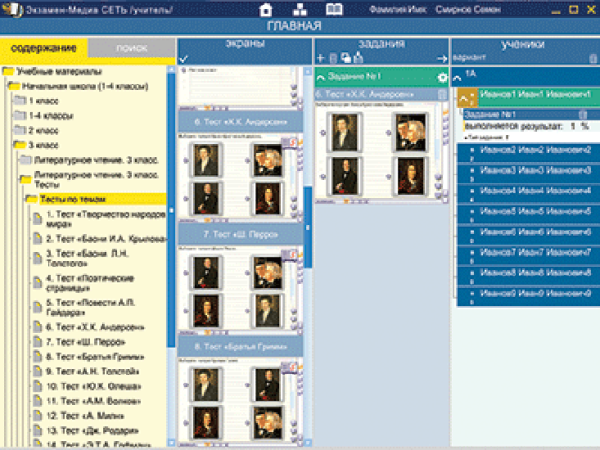Click the Home icon in top bar

pyautogui.click(x=266, y=9)
